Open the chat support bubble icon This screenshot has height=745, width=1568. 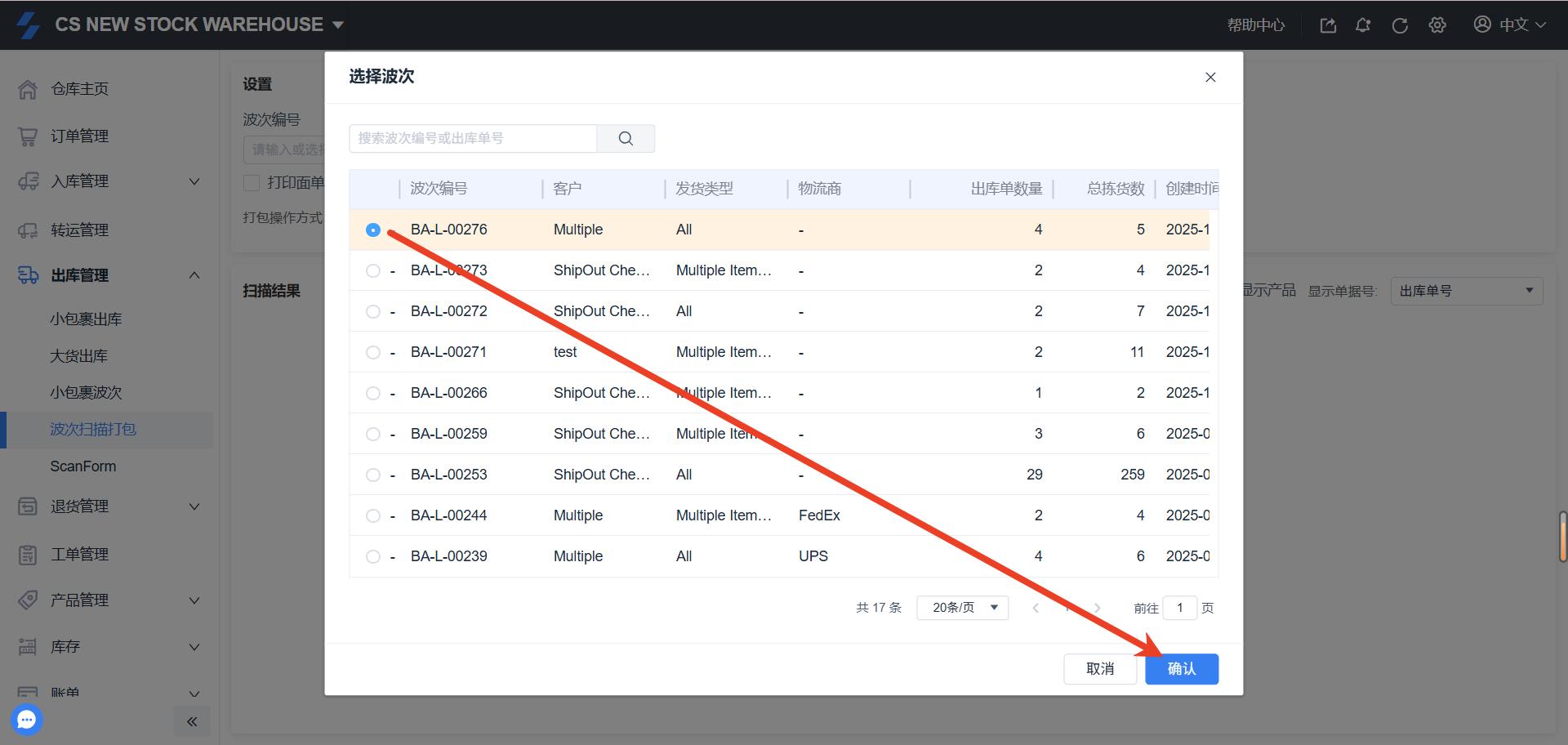click(27, 720)
